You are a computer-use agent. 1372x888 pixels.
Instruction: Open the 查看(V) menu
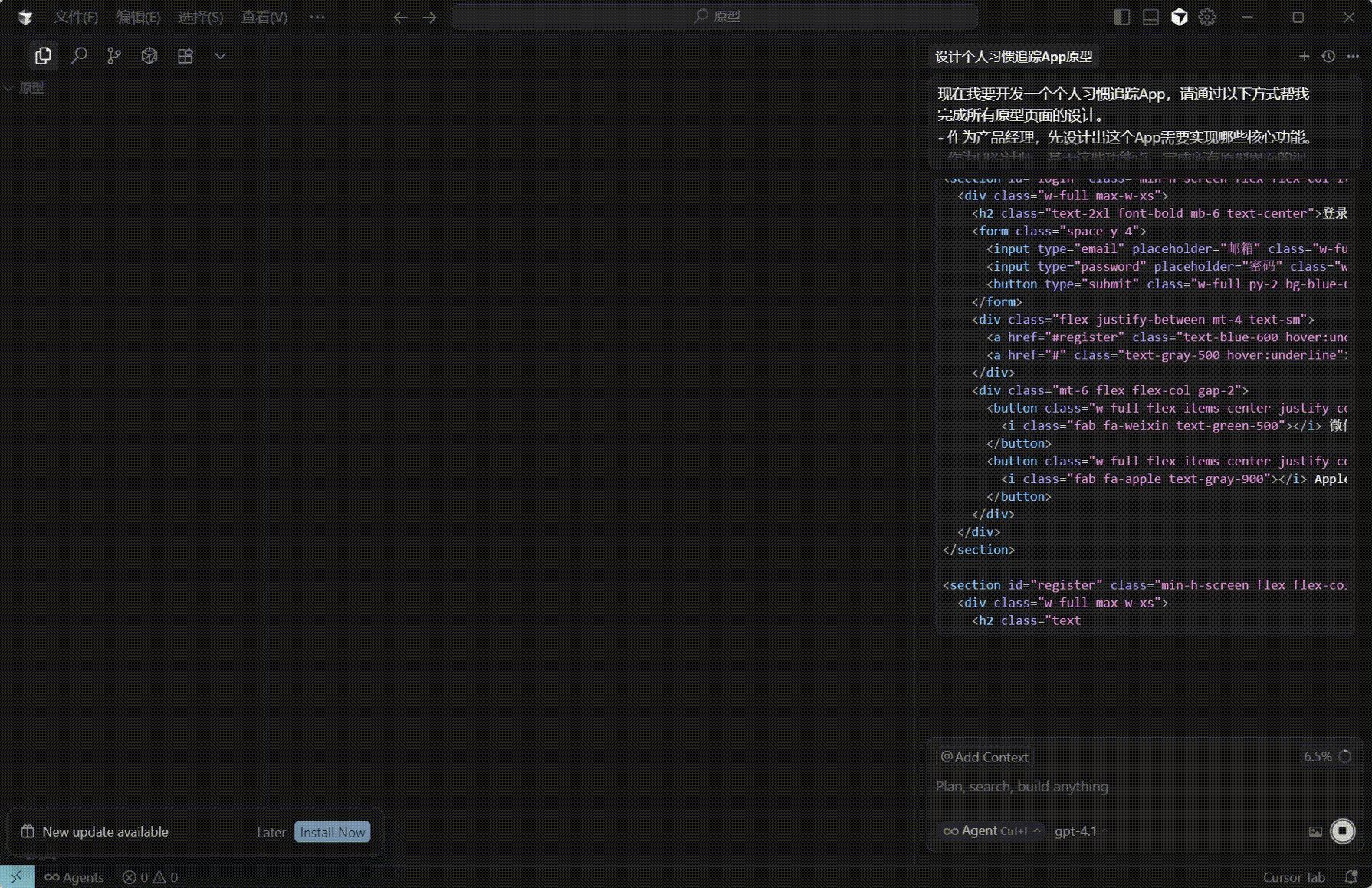coord(264,17)
